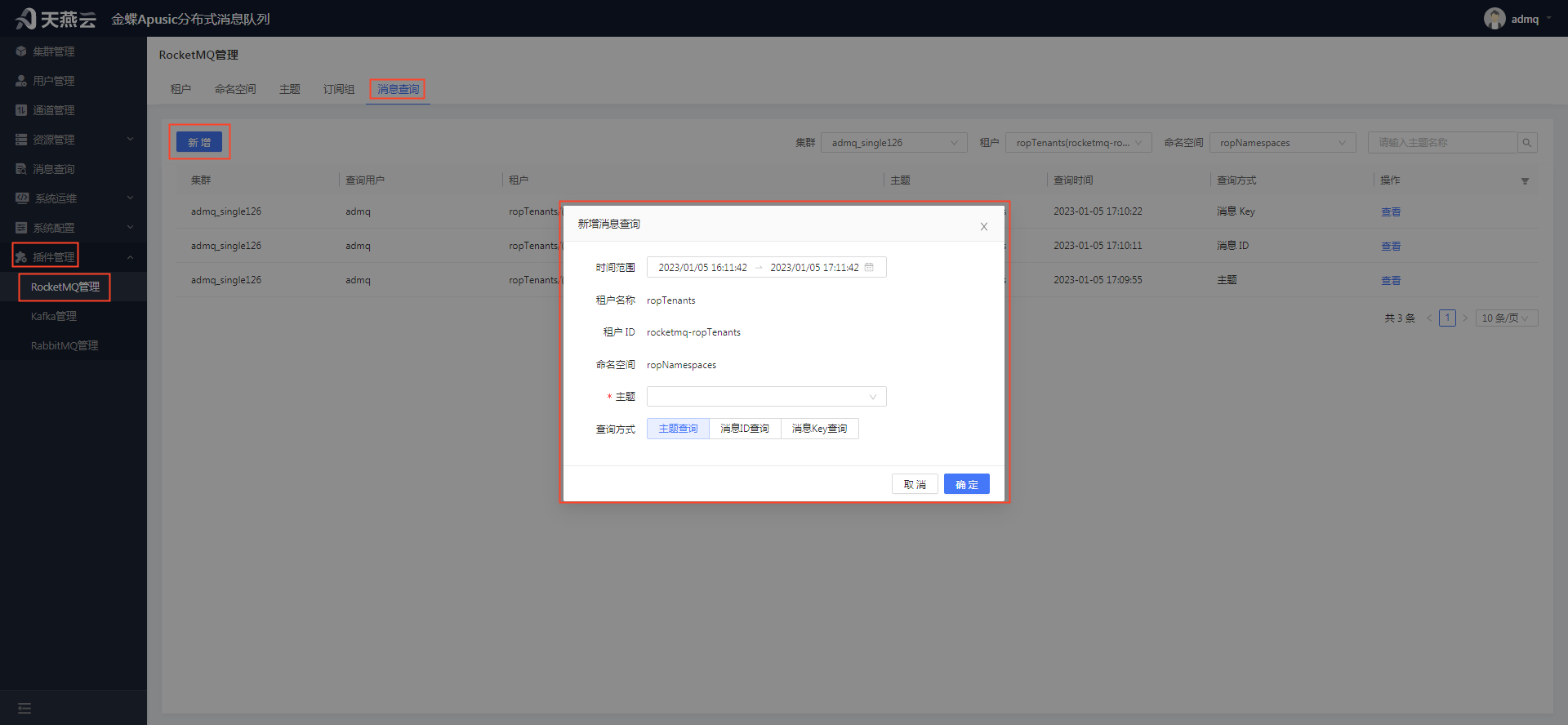Click the 资源管理 icon
The height and width of the screenshot is (725, 1568).
[21, 140]
